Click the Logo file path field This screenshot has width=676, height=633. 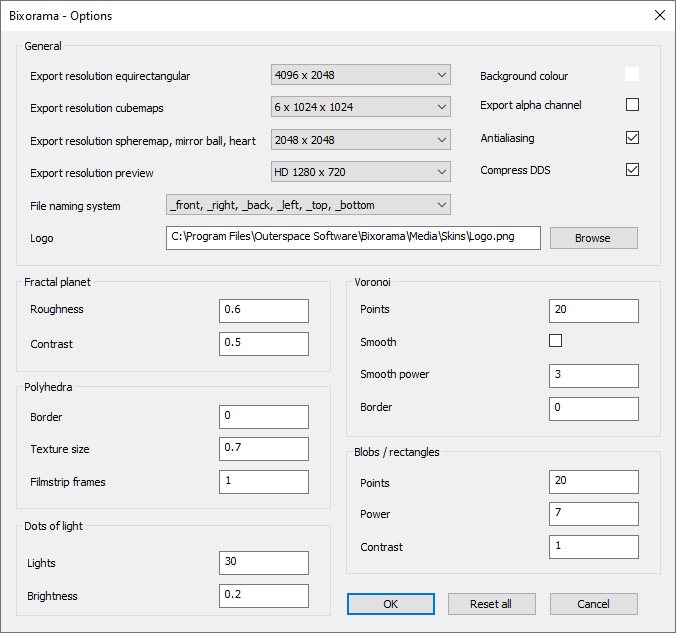[x=353, y=238]
